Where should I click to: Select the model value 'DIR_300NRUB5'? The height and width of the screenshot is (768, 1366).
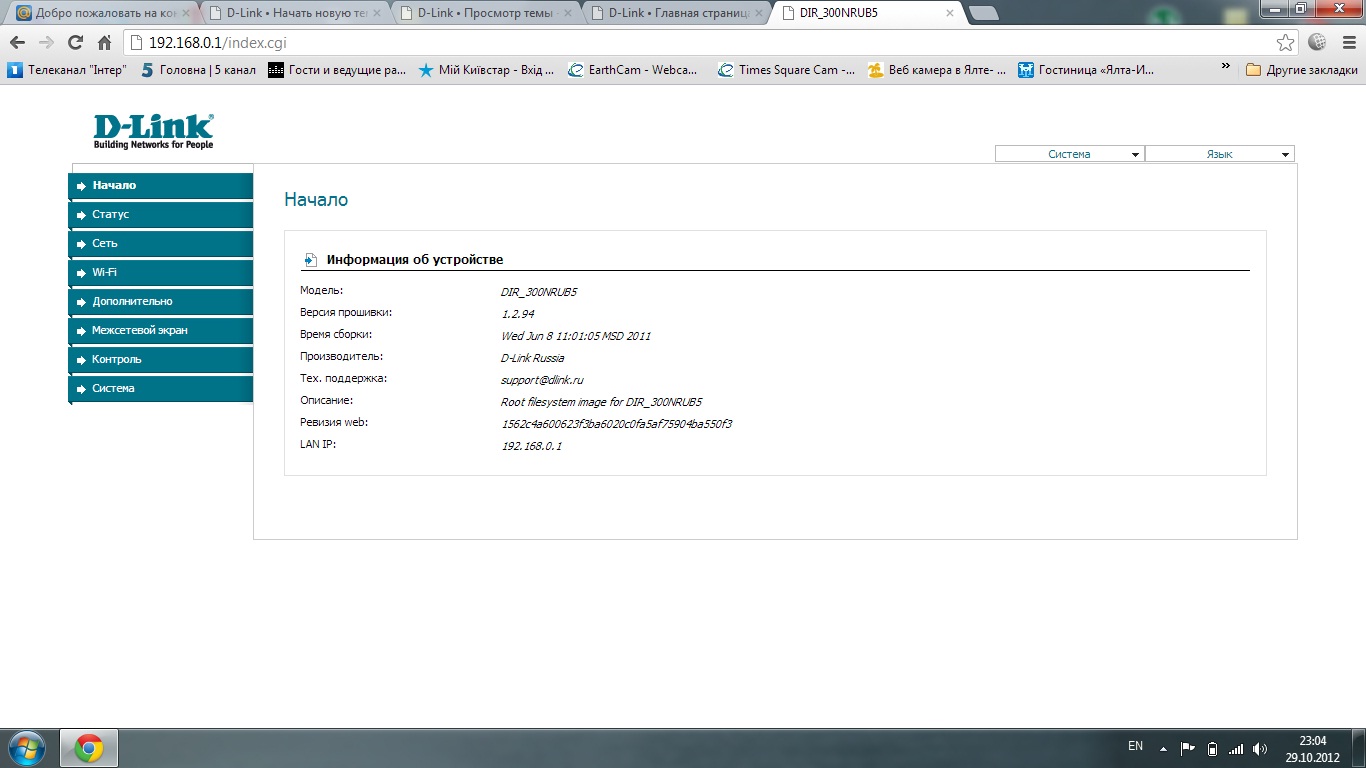[539, 292]
